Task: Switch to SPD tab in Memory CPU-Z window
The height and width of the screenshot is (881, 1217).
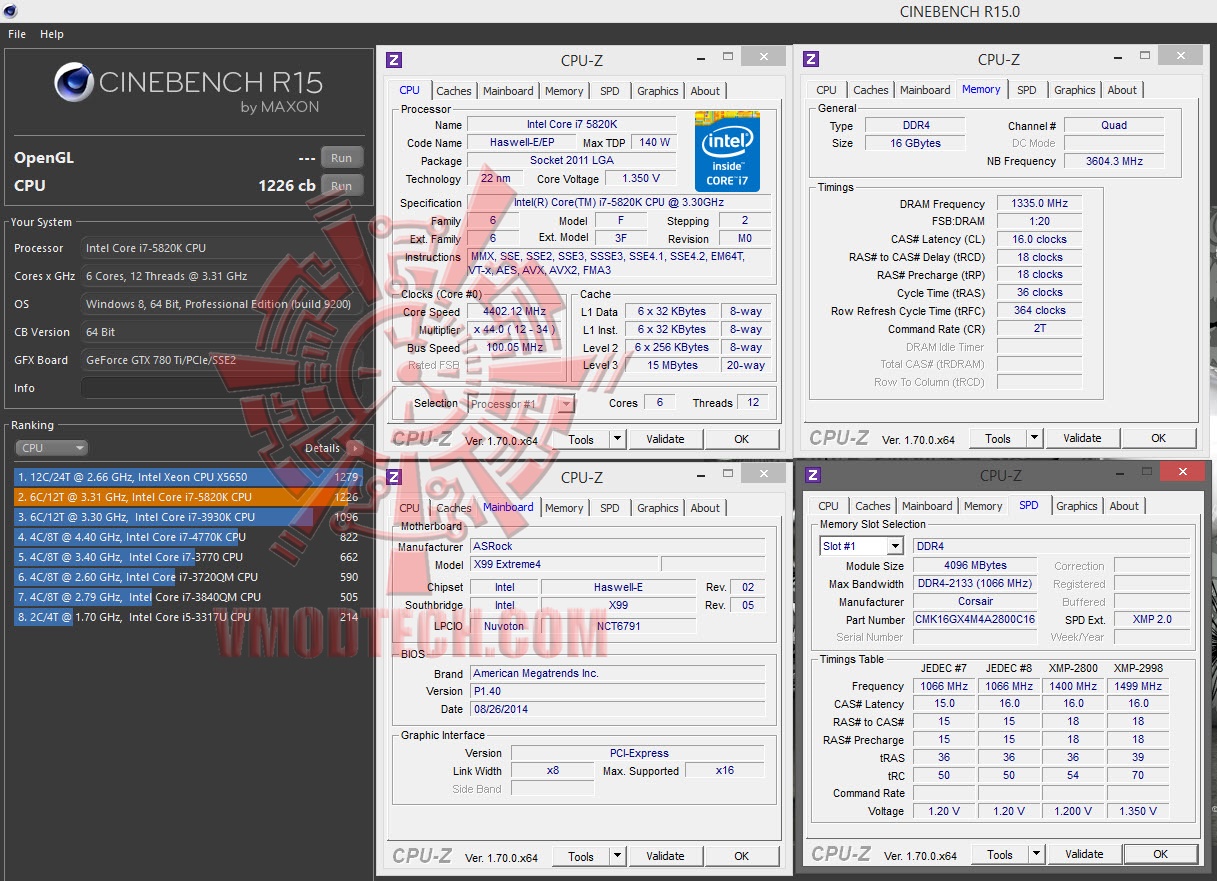Action: pos(1027,90)
